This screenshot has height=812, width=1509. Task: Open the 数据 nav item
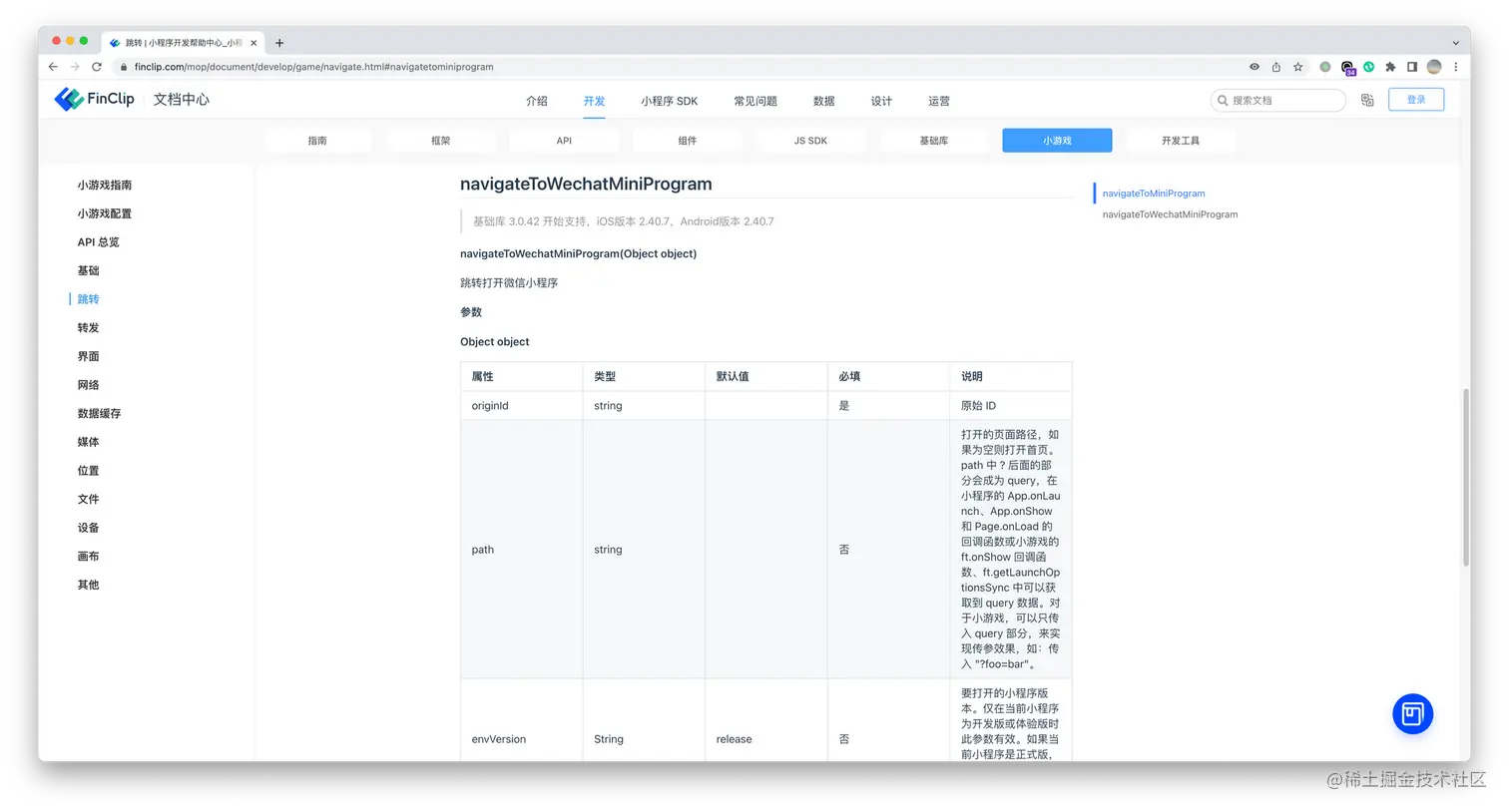pos(824,101)
